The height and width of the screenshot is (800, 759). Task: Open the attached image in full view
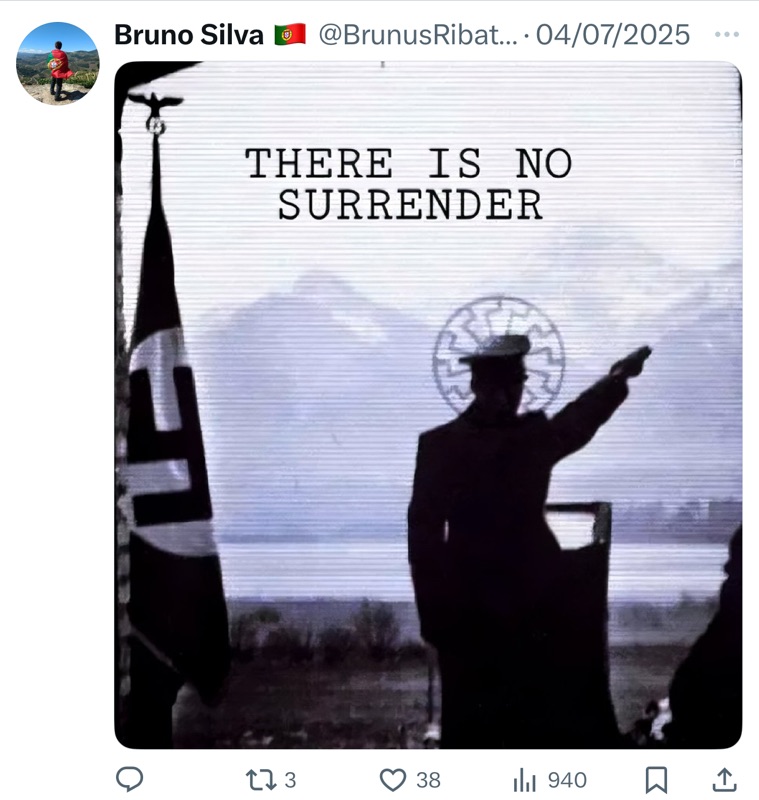click(428, 405)
